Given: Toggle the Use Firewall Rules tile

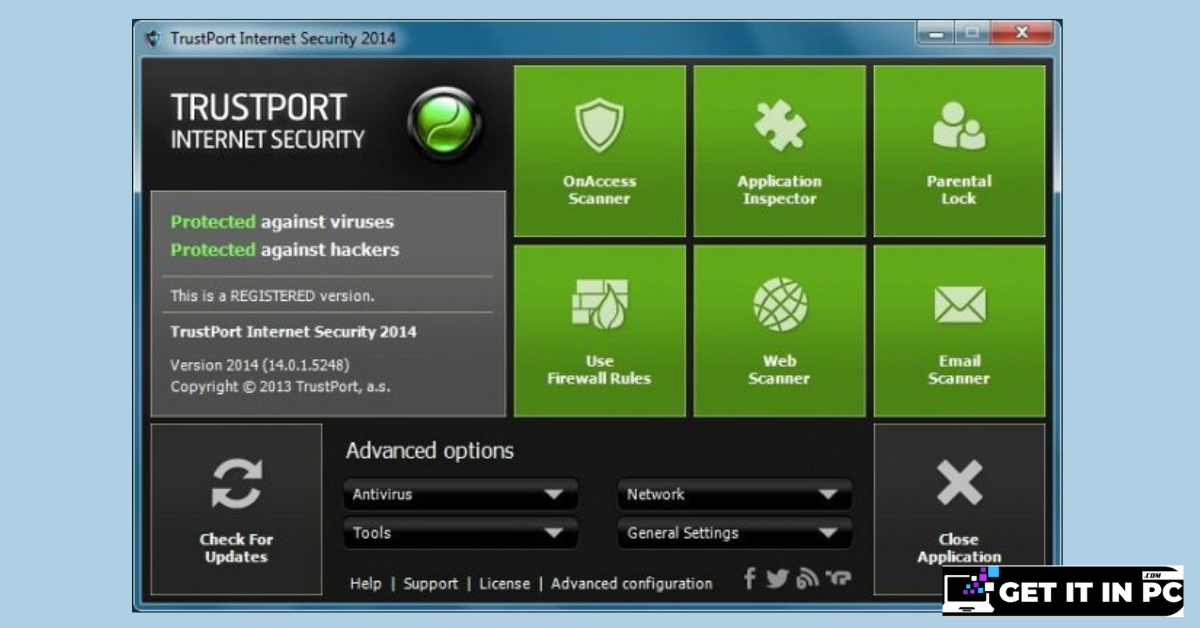Looking at the screenshot, I should coord(600,331).
